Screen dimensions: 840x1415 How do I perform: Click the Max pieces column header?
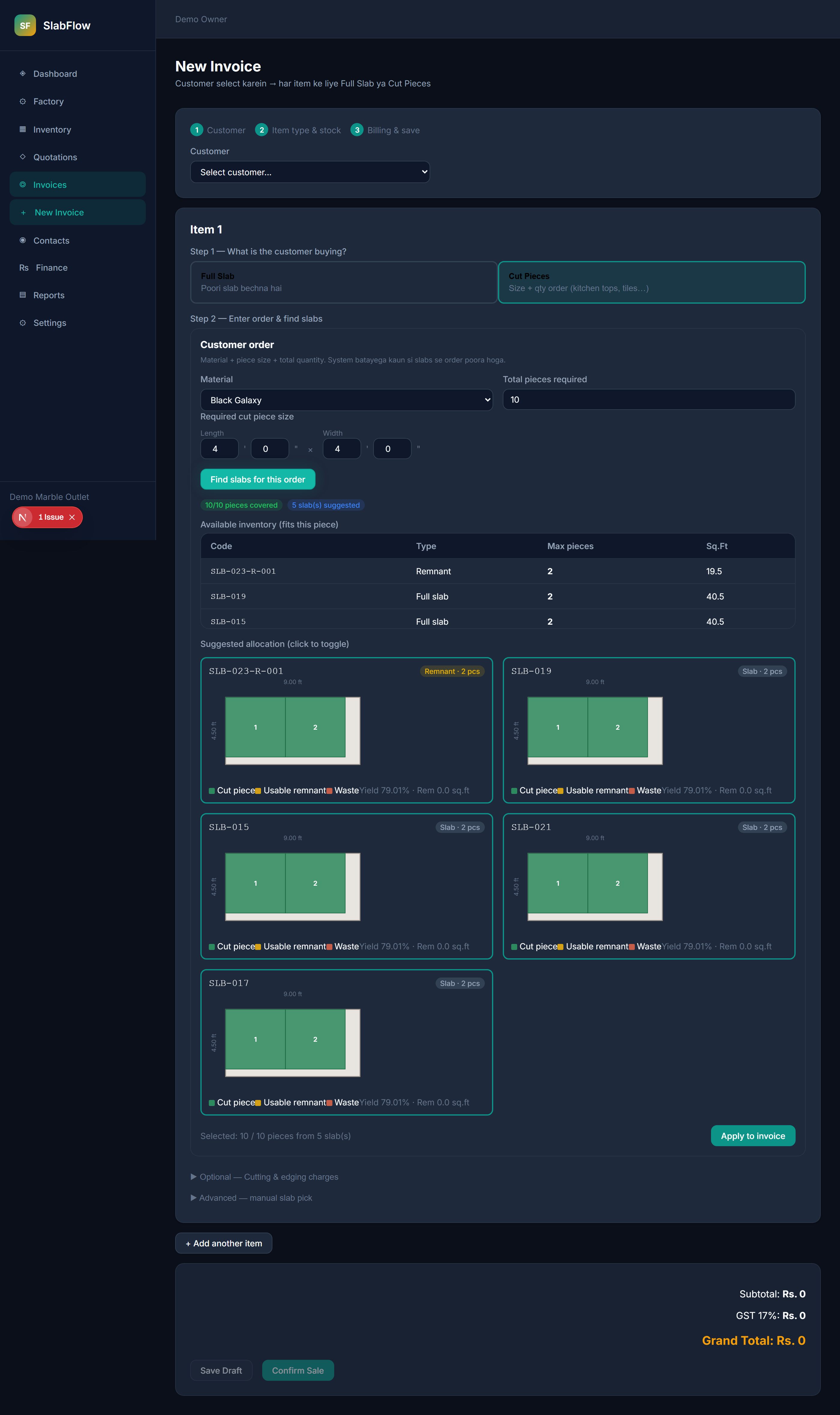(570, 546)
